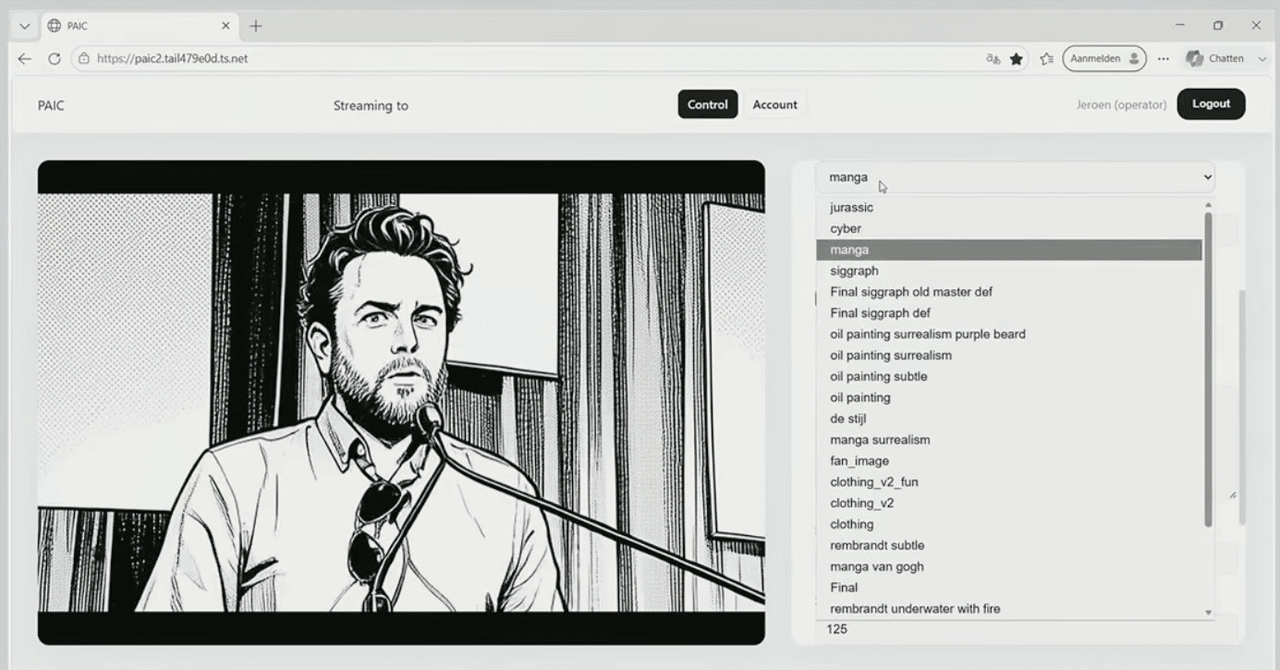Click the address bar URL
Viewport: 1280px width, 670px height.
click(172, 59)
